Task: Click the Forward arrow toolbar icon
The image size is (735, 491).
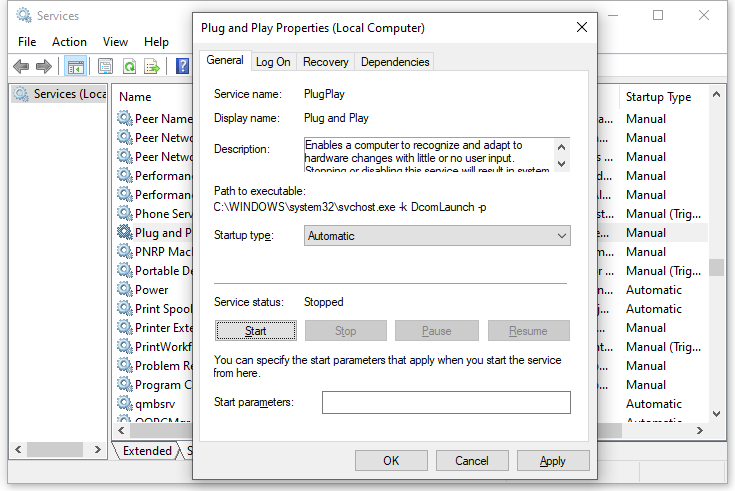Action: [43, 66]
